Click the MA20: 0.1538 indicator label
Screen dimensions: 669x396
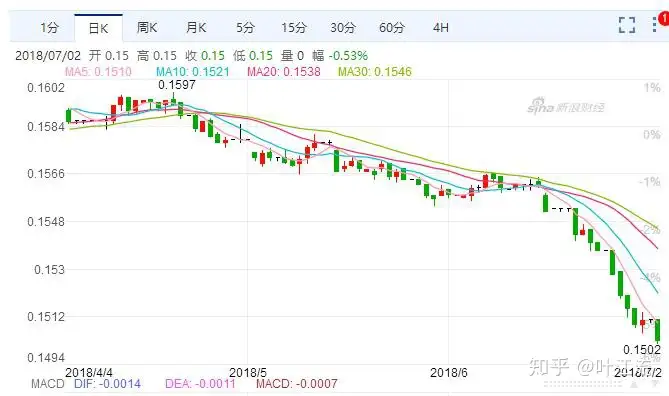tap(284, 72)
